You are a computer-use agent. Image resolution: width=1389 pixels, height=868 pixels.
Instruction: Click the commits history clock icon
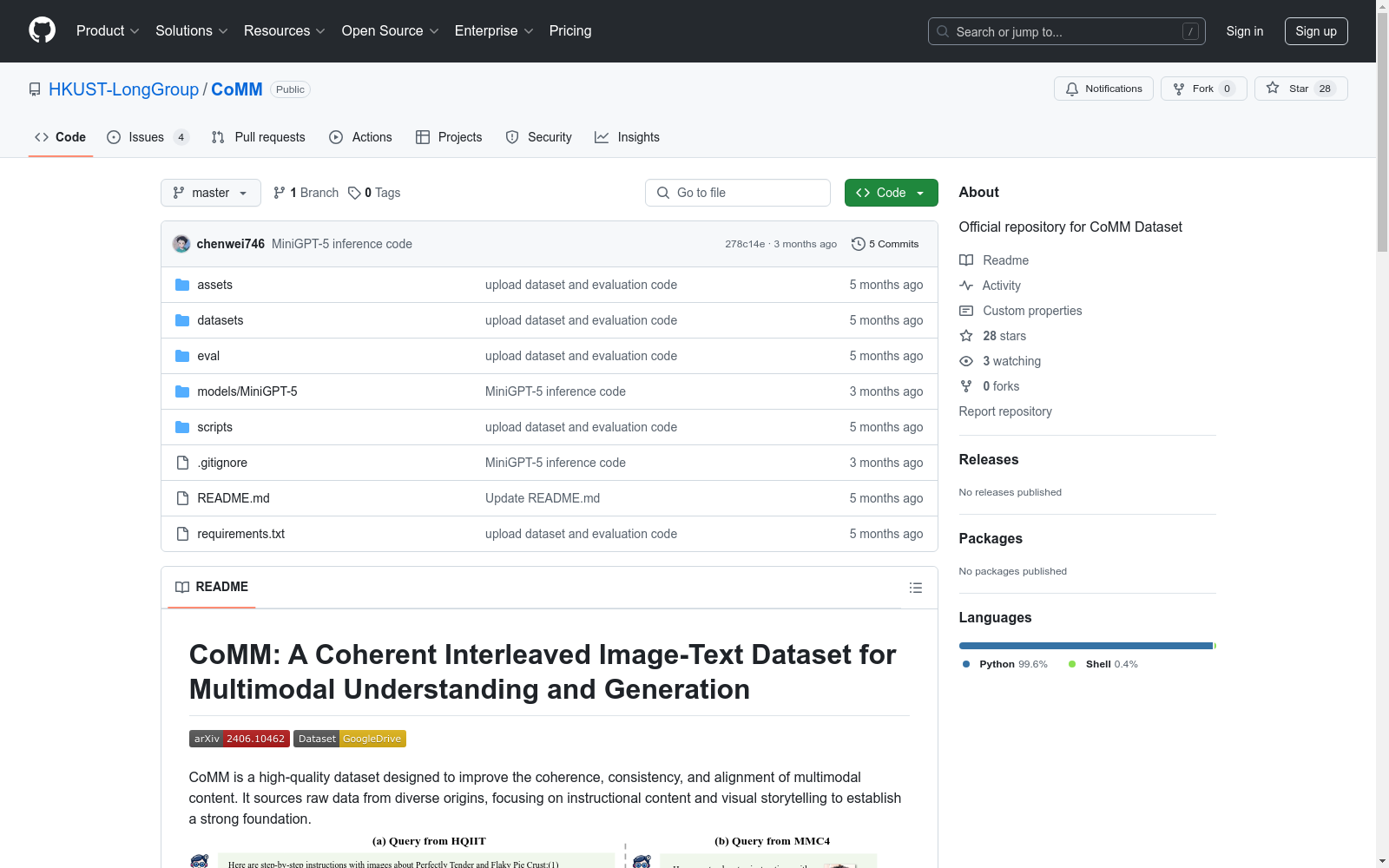pyautogui.click(x=859, y=244)
